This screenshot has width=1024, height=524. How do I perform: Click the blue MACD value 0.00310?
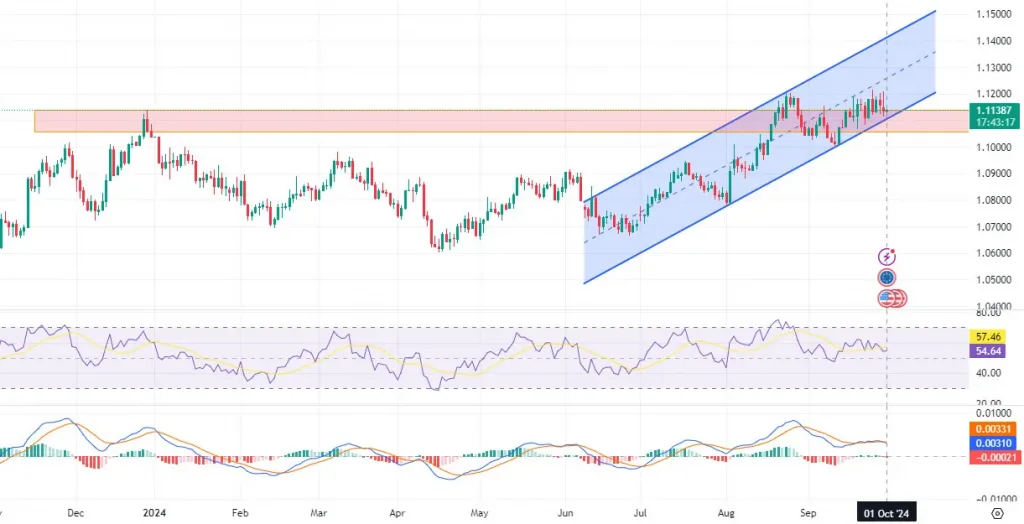(x=993, y=444)
